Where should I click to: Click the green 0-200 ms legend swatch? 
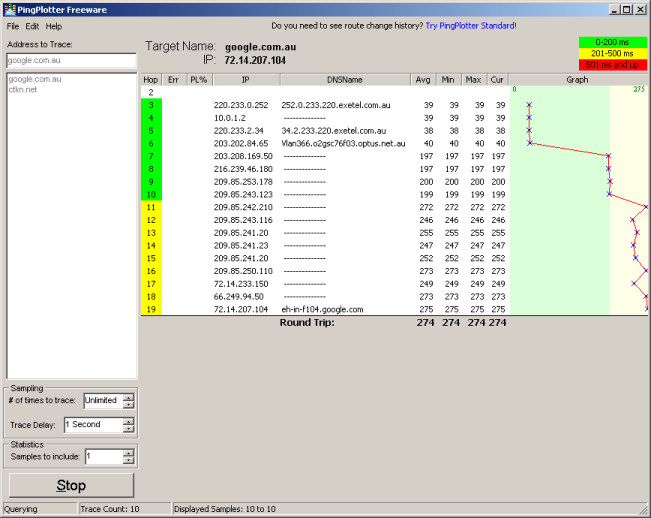click(x=613, y=42)
